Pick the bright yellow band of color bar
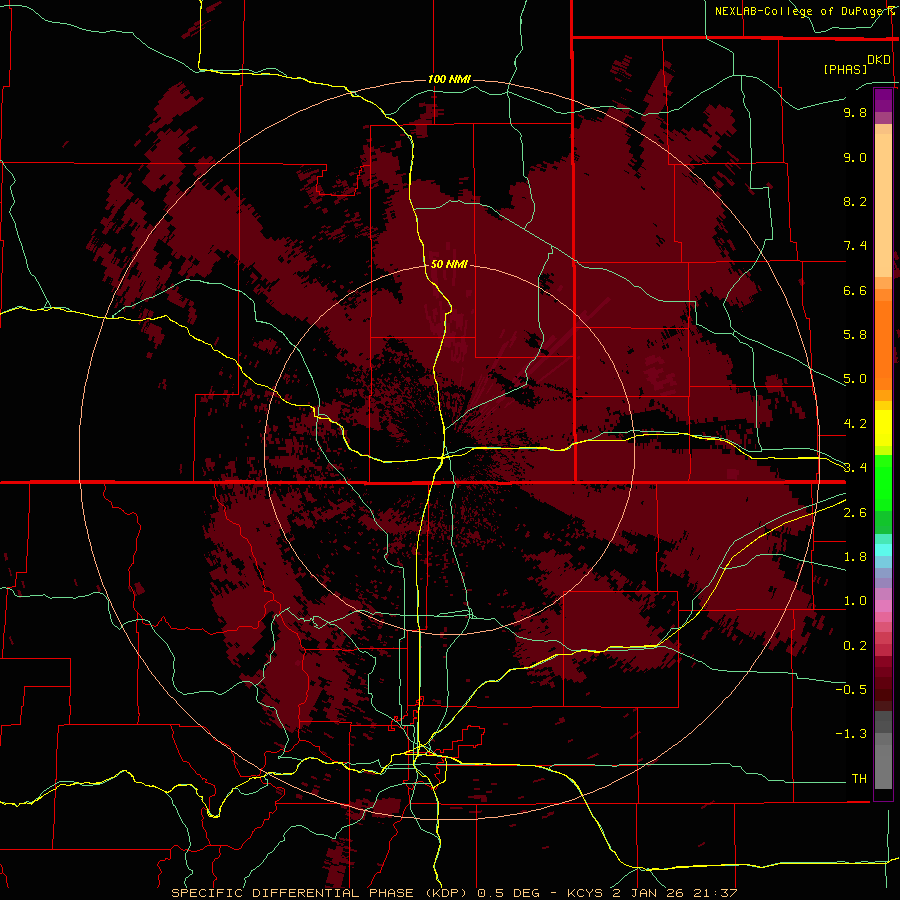 [x=883, y=428]
